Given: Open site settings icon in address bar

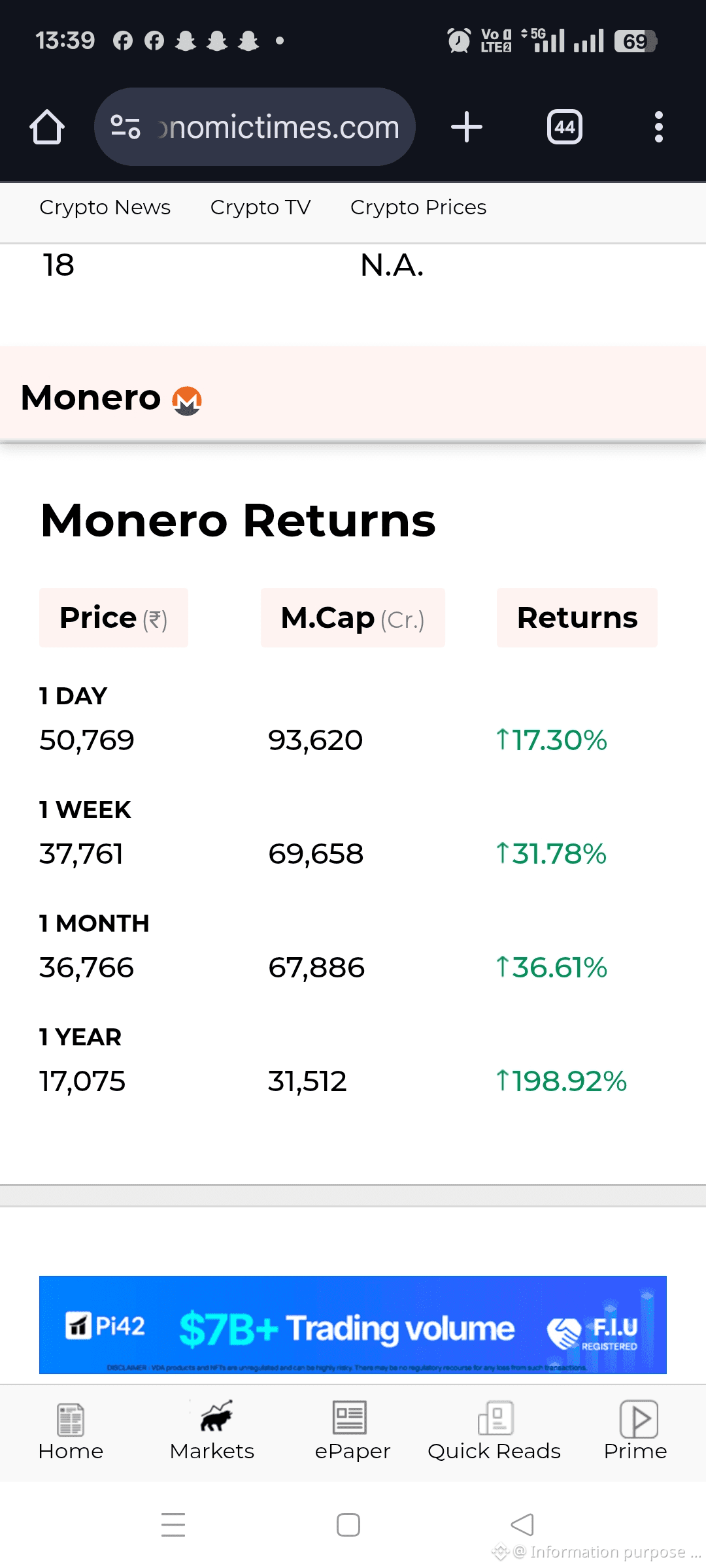Looking at the screenshot, I should 126,127.
